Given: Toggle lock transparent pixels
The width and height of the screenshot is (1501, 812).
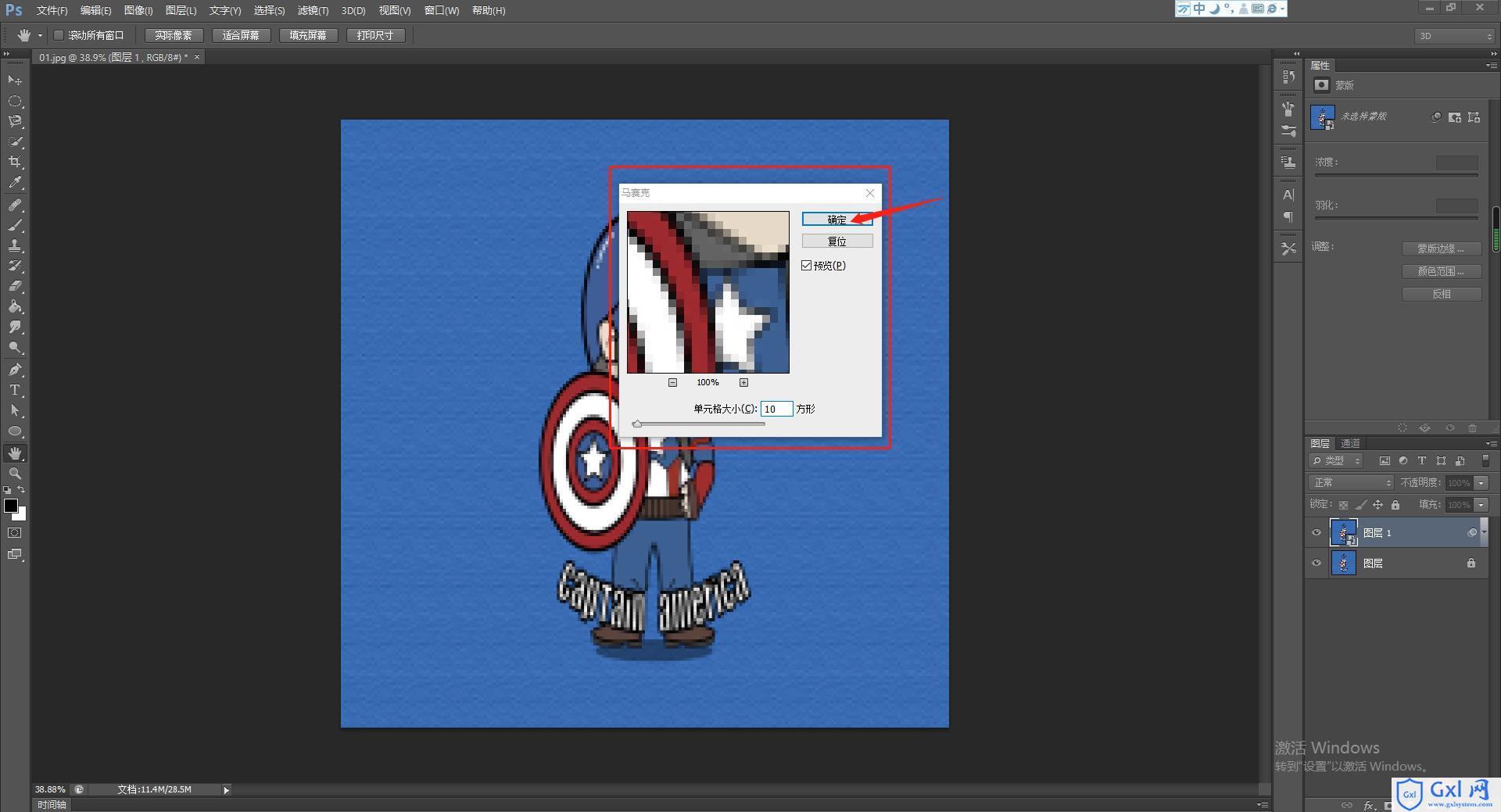Looking at the screenshot, I should (x=1343, y=505).
